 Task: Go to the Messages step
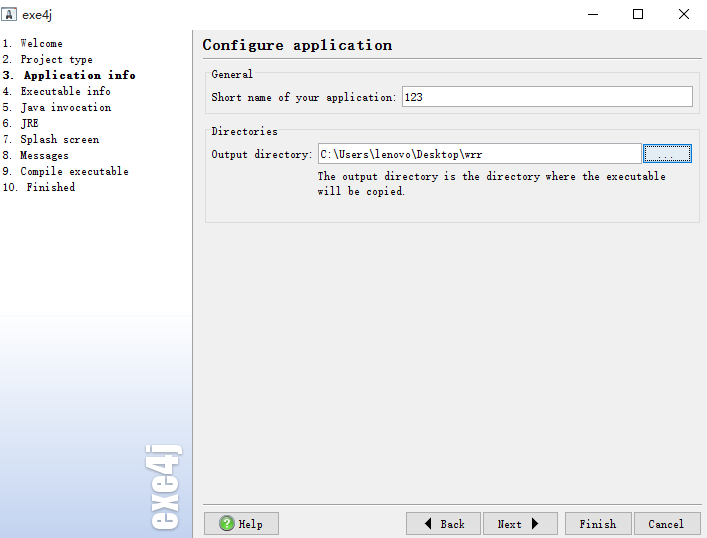35,156
